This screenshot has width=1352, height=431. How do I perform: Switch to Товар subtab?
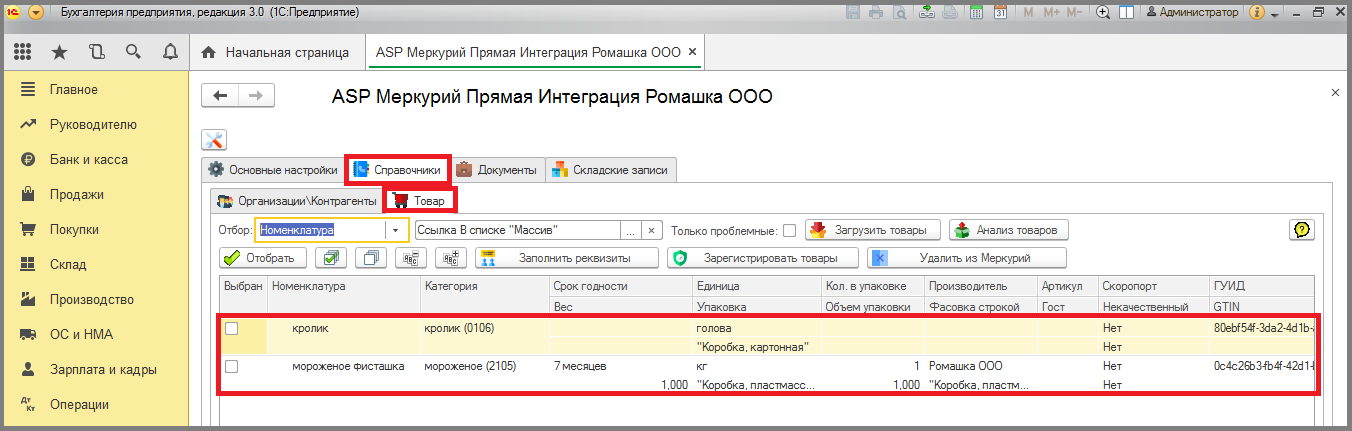420,201
